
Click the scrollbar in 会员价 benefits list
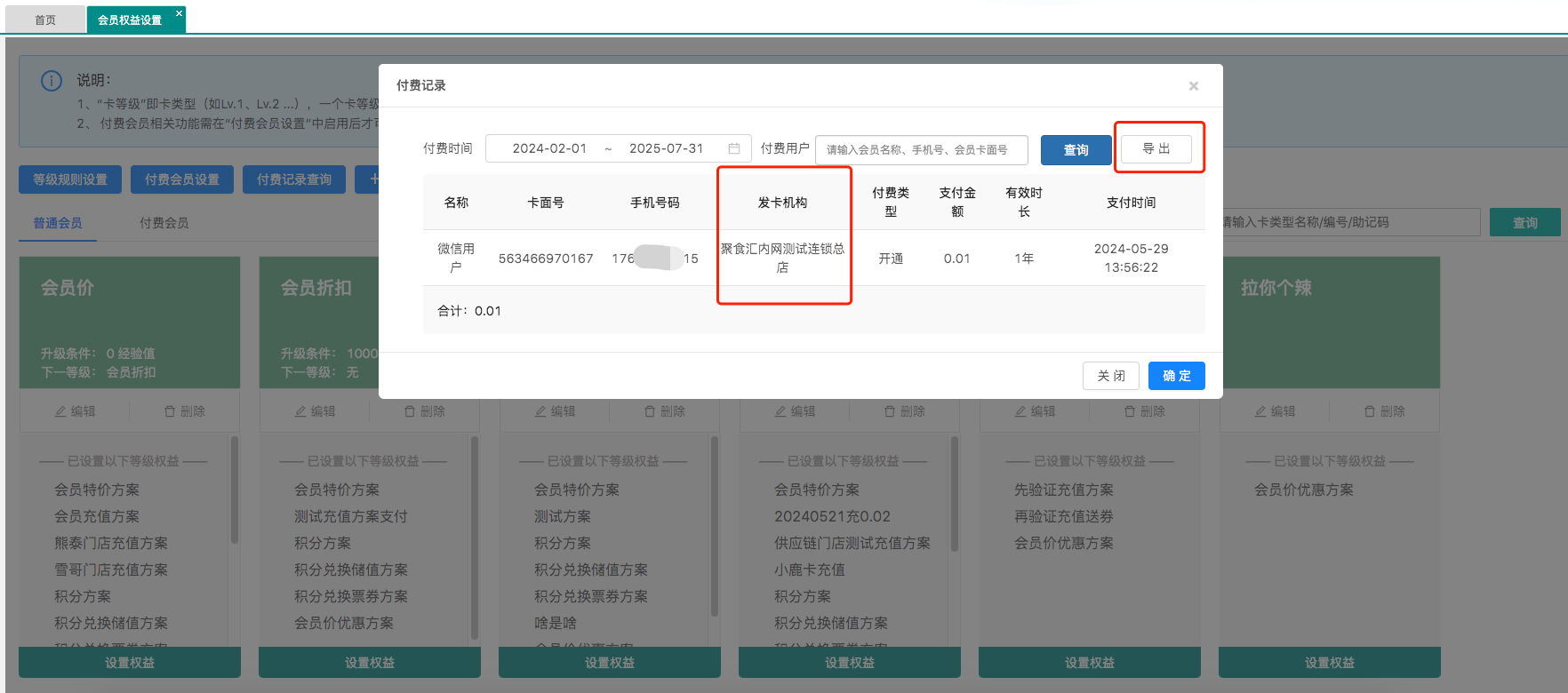pyautogui.click(x=235, y=489)
